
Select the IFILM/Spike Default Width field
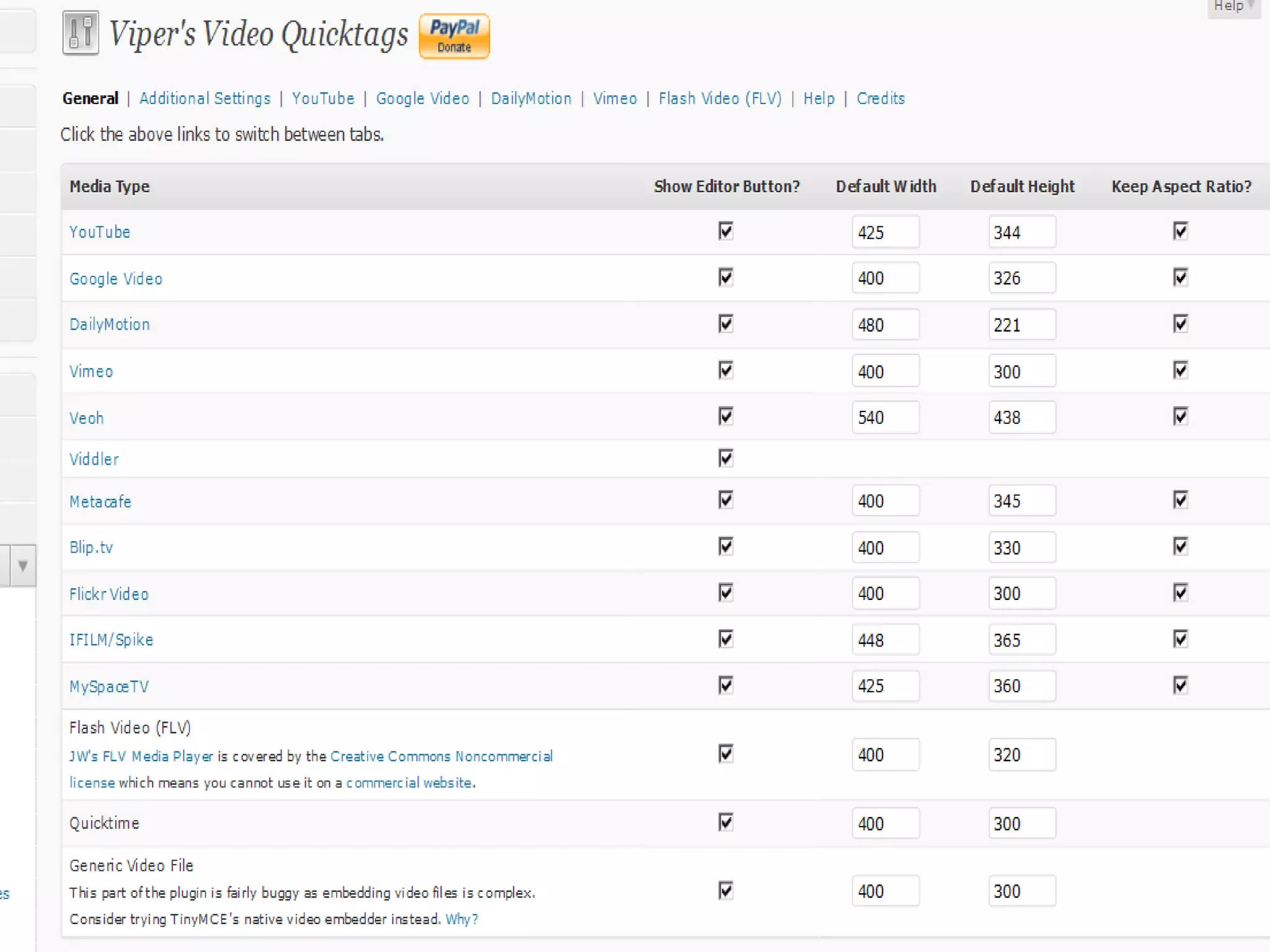[x=885, y=640]
